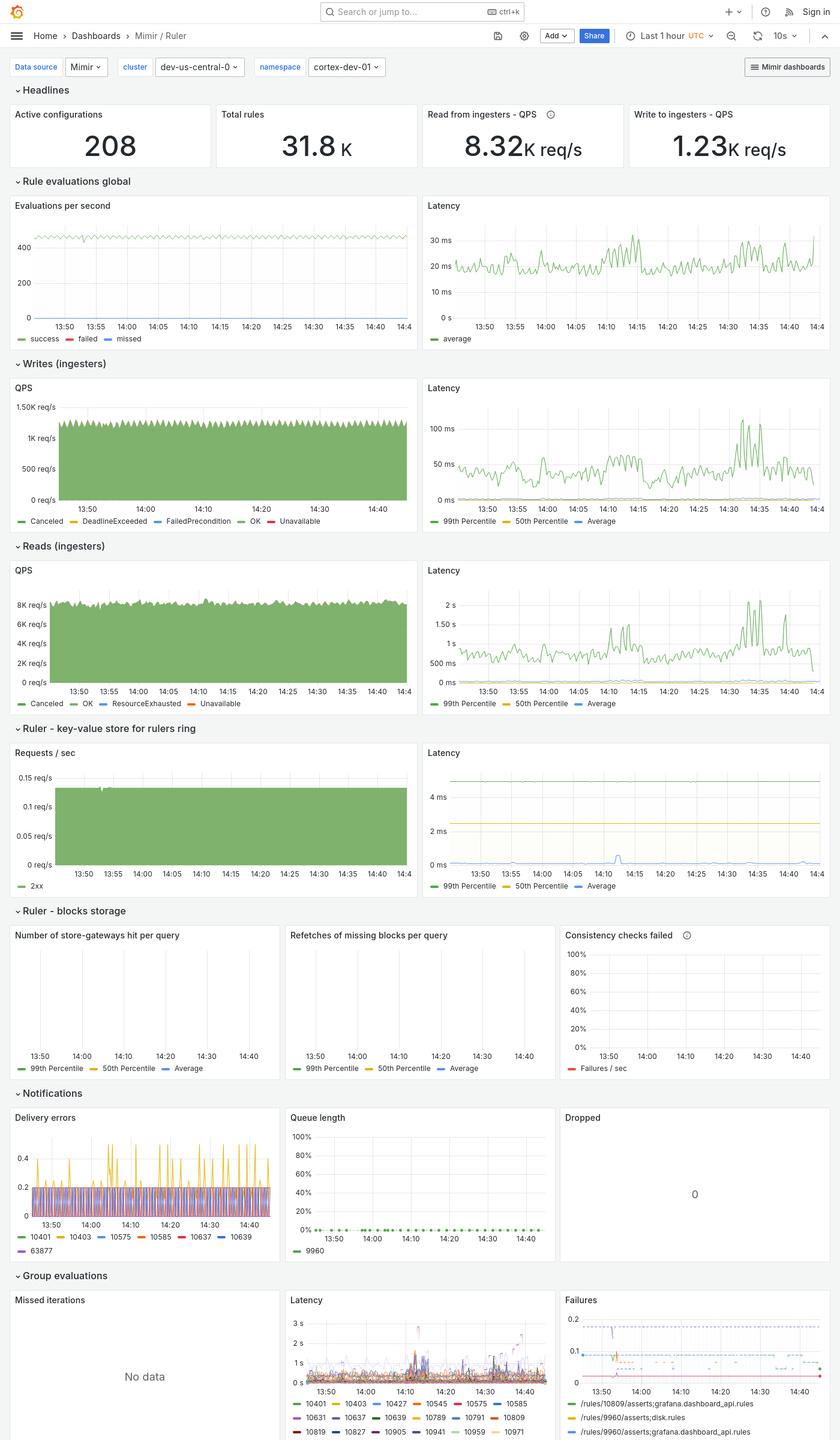The image size is (840, 1440).
Task: Open the hamburger navigation menu
Action: point(17,36)
